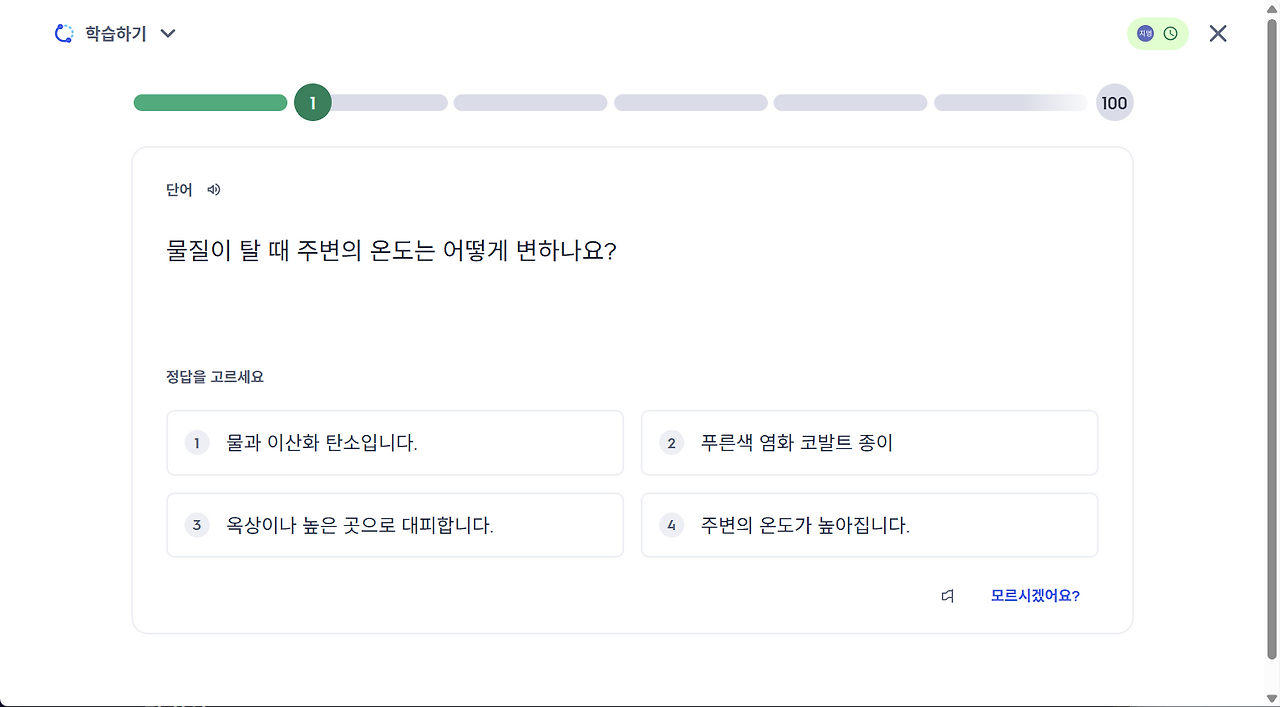
Task: Select answer 물과 이산화 탄소입니다.
Action: pos(394,443)
